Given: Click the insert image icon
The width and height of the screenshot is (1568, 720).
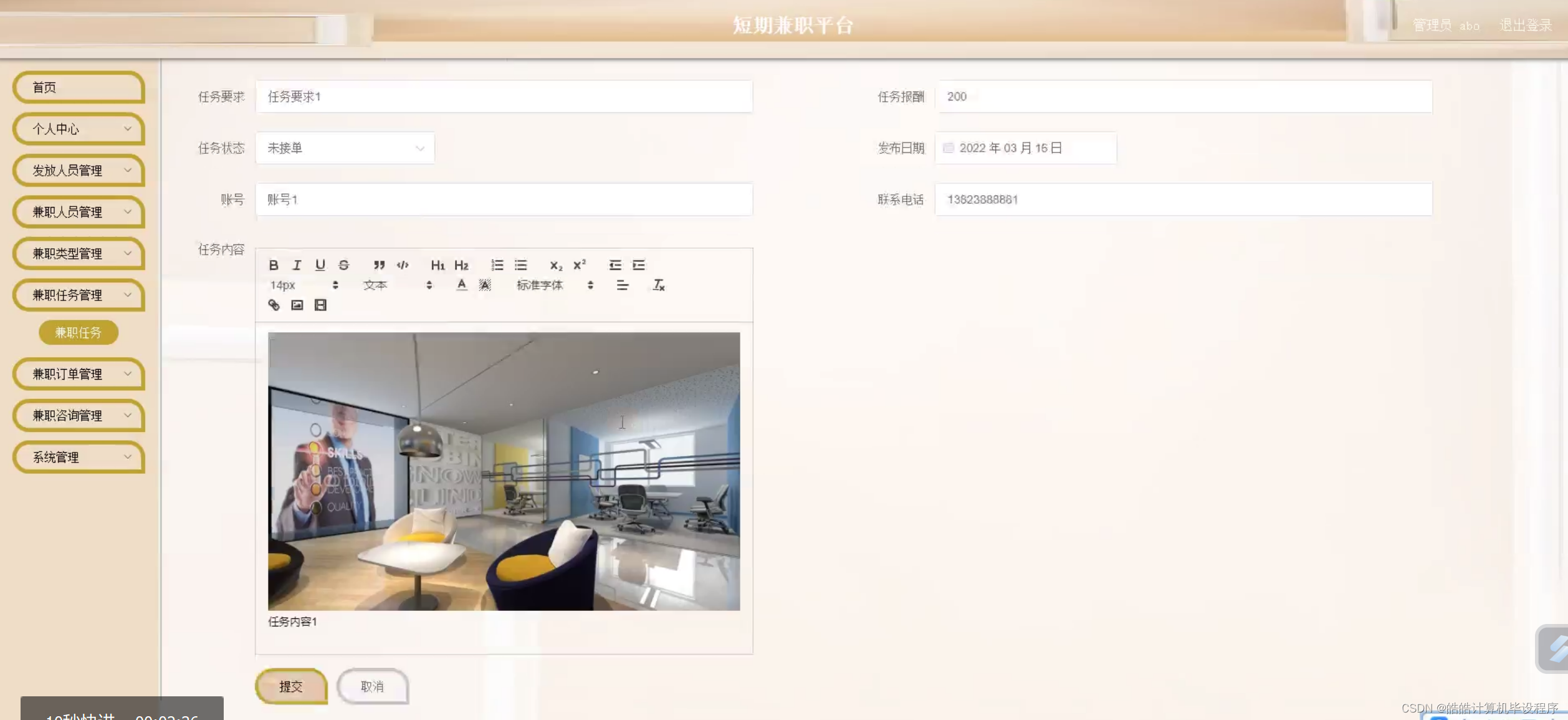Looking at the screenshot, I should (297, 305).
